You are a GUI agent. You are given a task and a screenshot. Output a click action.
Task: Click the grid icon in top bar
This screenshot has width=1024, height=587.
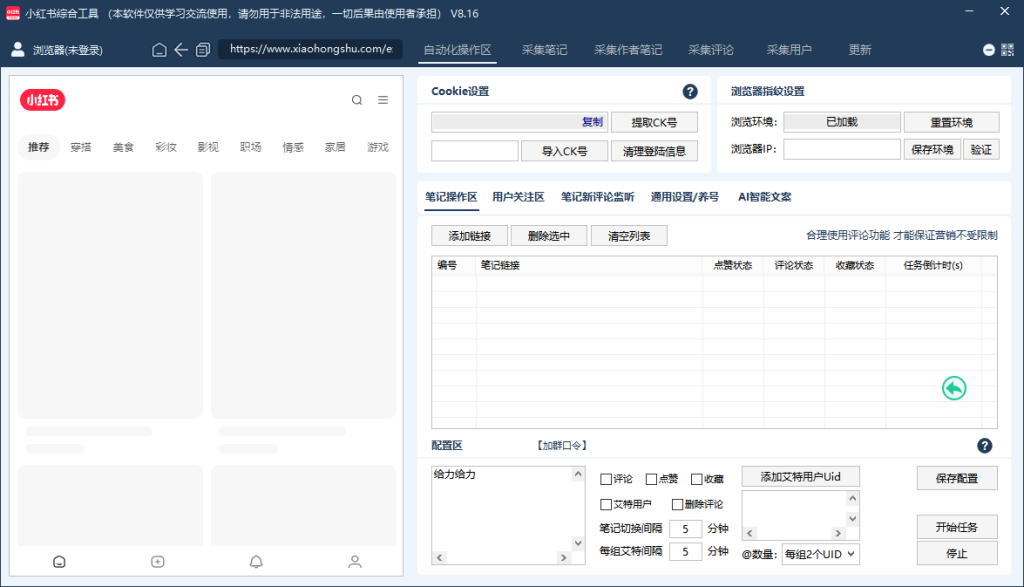1007,50
